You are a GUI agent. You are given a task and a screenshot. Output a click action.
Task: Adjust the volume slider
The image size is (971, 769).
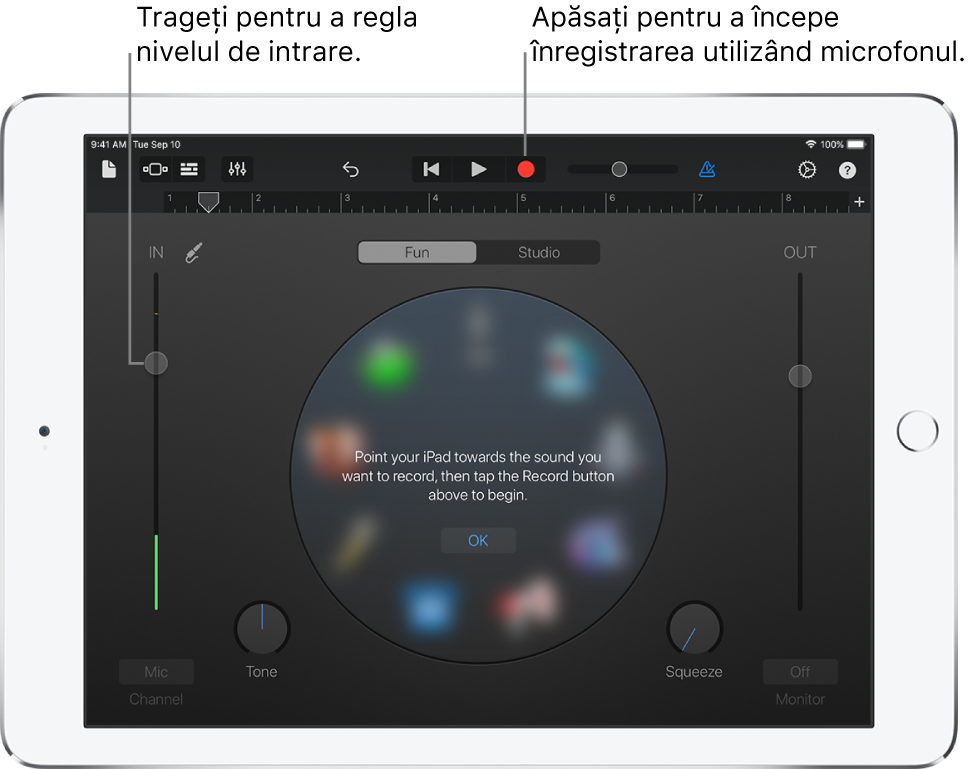click(619, 169)
